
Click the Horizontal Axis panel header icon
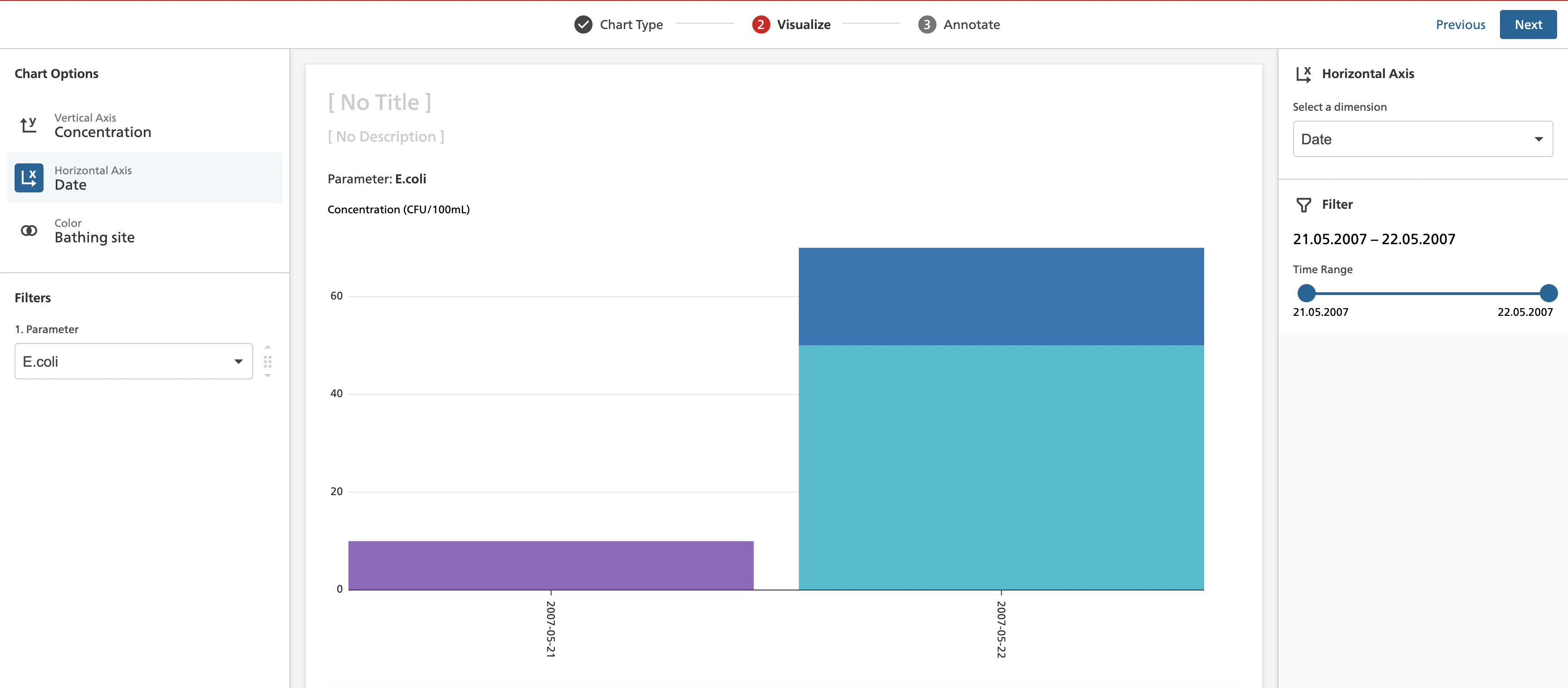1303,74
